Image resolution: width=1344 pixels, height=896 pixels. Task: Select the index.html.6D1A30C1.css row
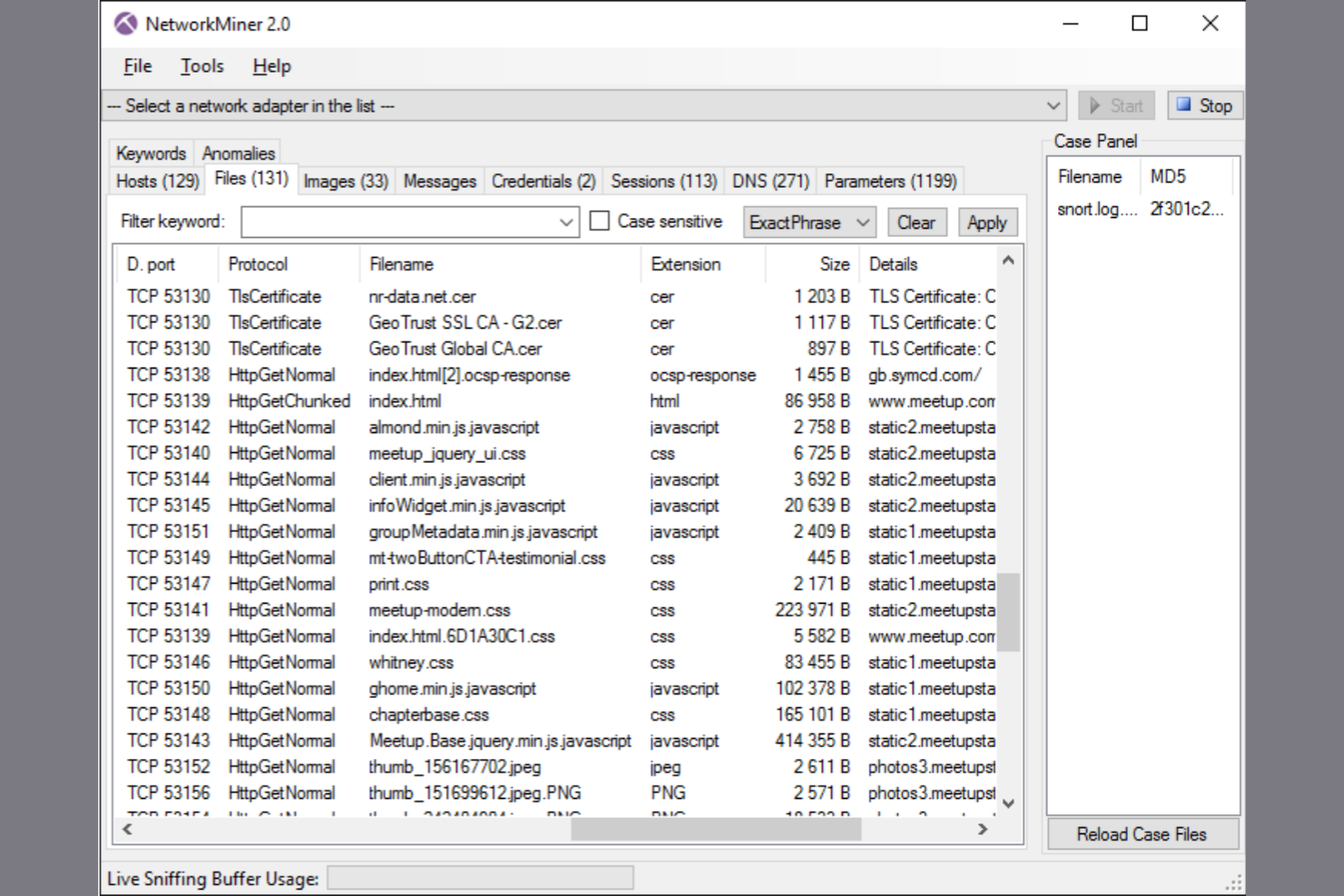(x=556, y=636)
